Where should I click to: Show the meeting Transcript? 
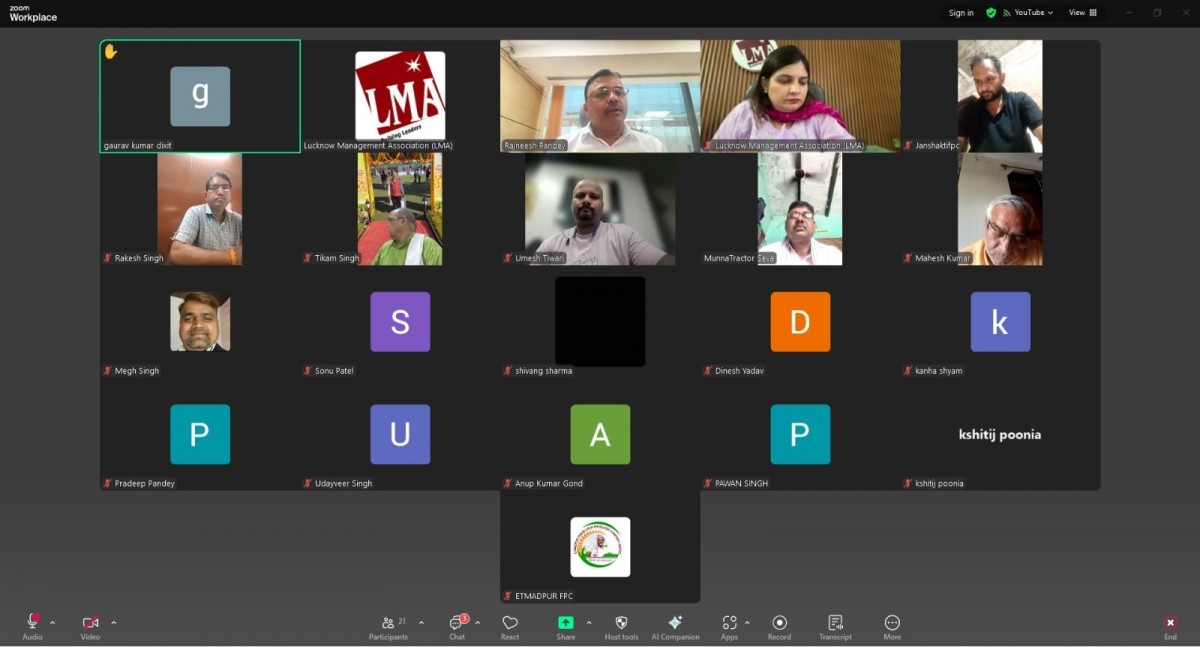coord(835,624)
